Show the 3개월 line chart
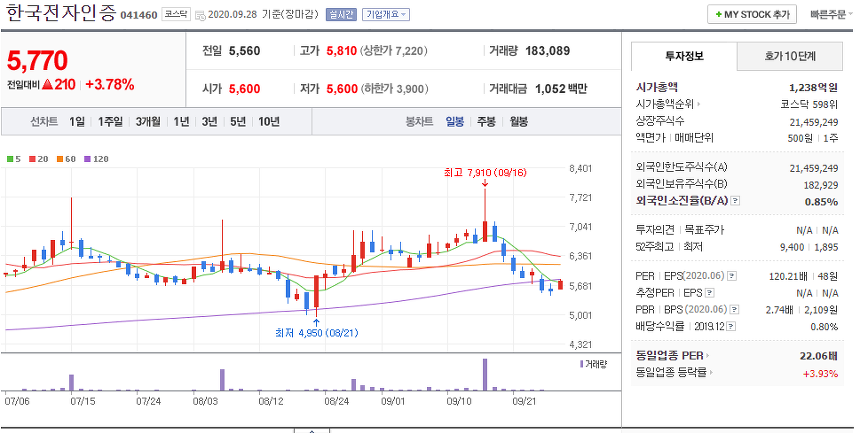 click(148, 121)
